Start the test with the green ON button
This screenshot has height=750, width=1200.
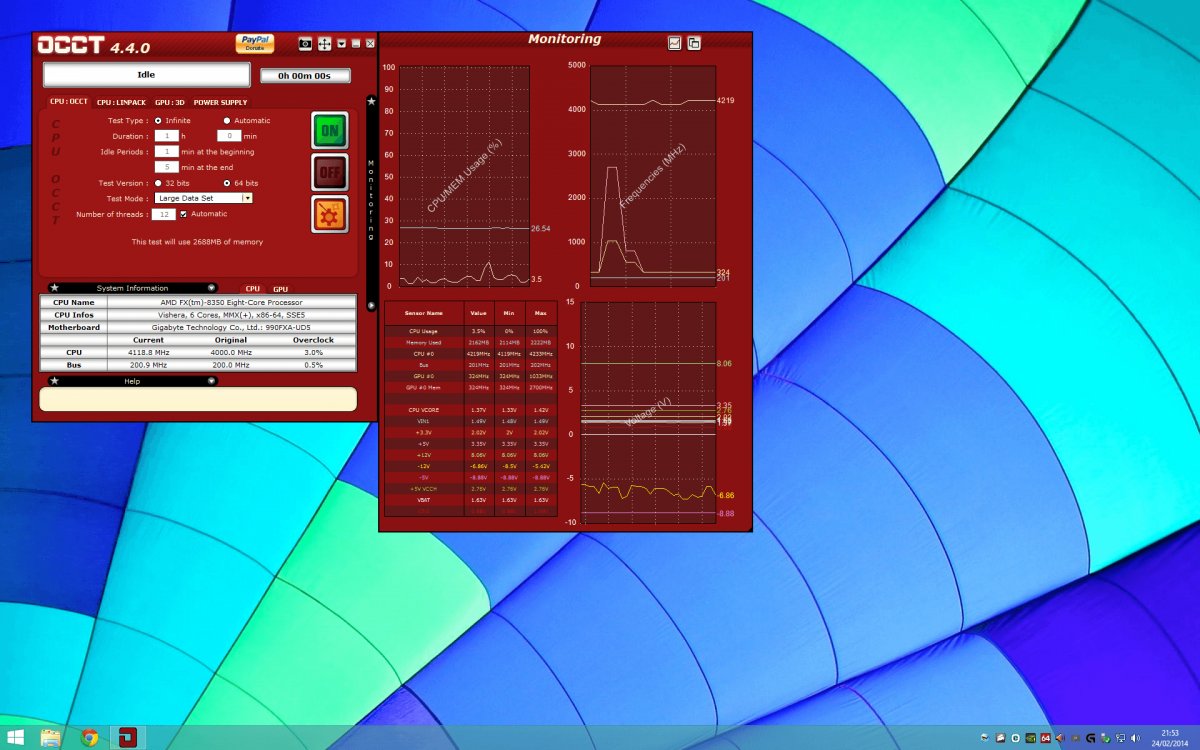point(330,131)
